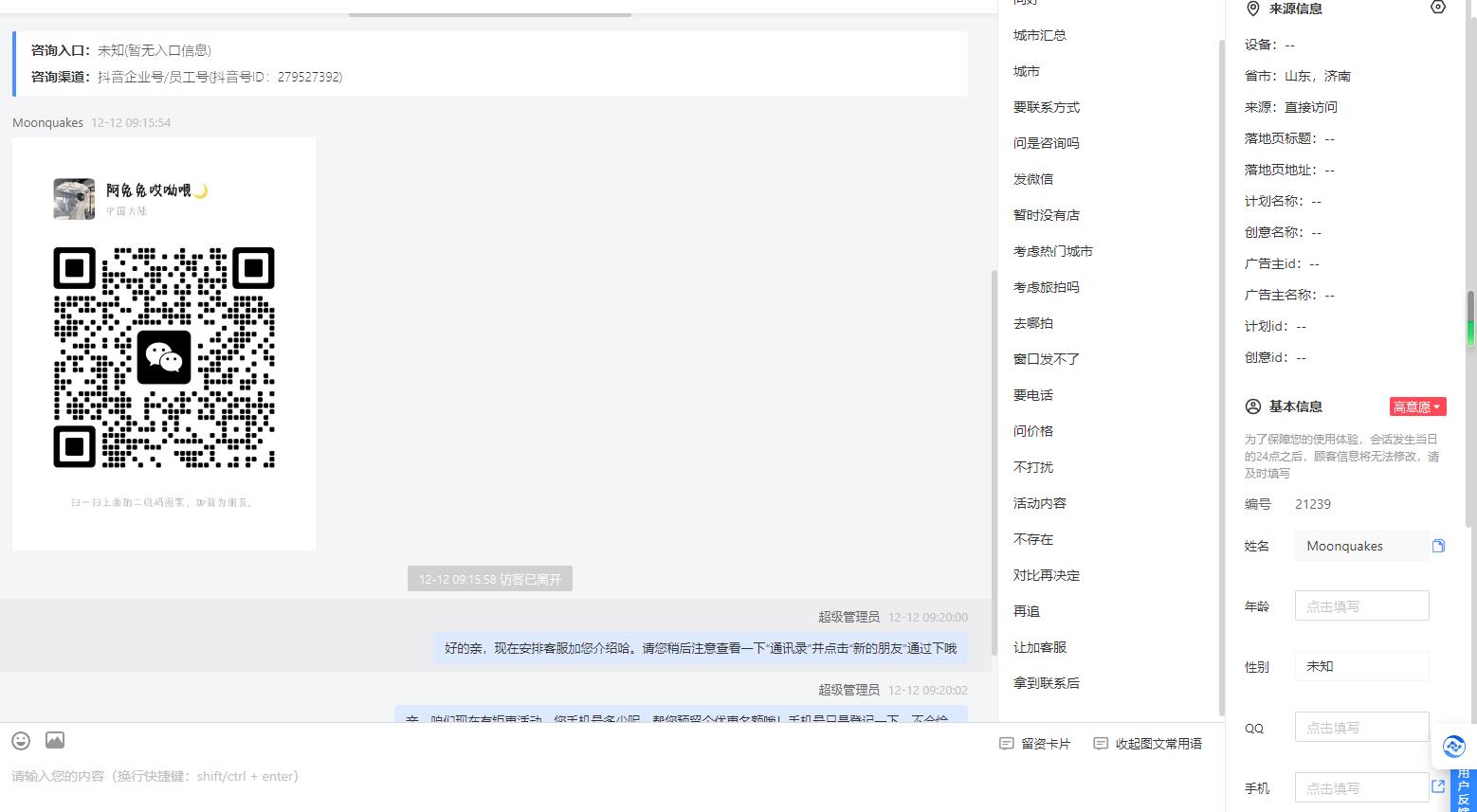Viewport: 1477px width, 812px height.
Task: Select the quick phrase 去哪拍
Action: 1032,323
